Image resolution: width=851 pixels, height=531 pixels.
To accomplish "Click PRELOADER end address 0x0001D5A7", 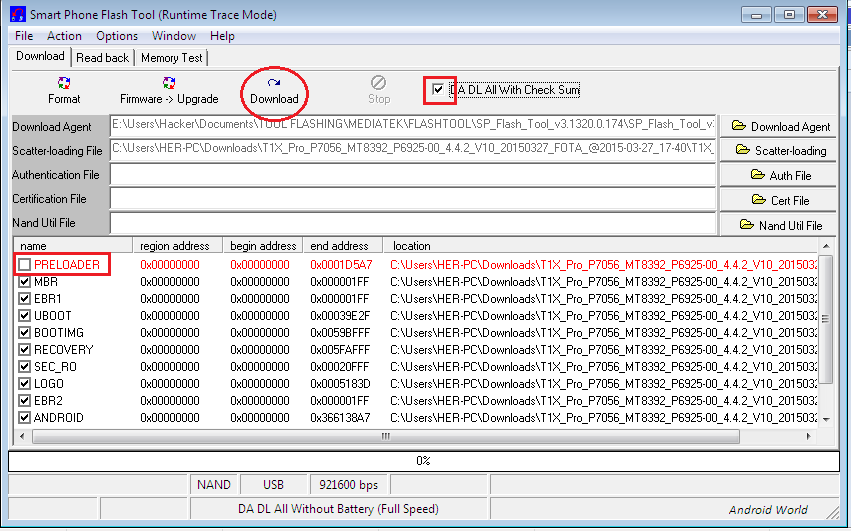I will click(341, 264).
